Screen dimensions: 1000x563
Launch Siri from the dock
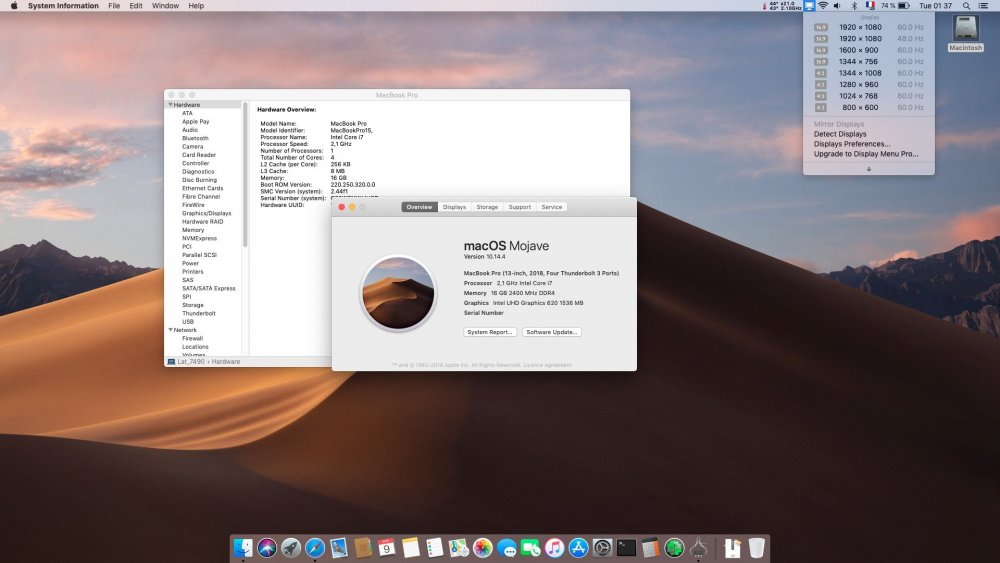coord(266,548)
